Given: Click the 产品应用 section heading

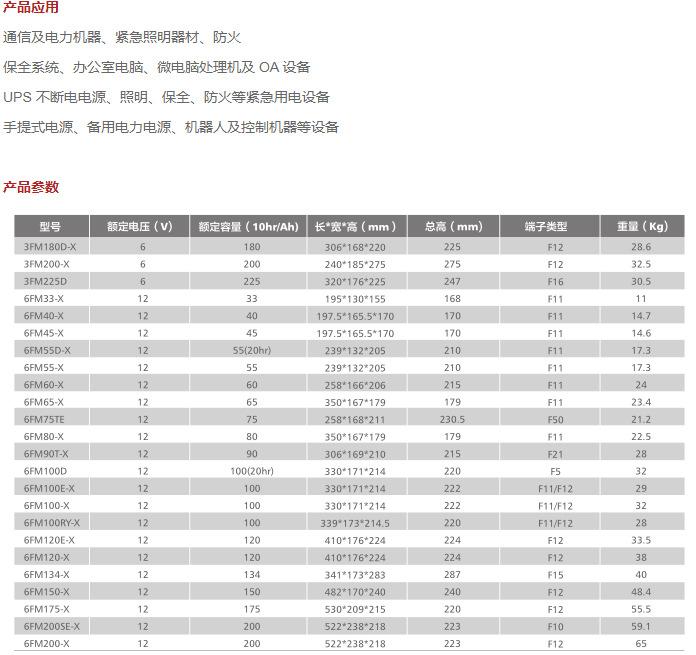Looking at the screenshot, I should pos(31,7).
